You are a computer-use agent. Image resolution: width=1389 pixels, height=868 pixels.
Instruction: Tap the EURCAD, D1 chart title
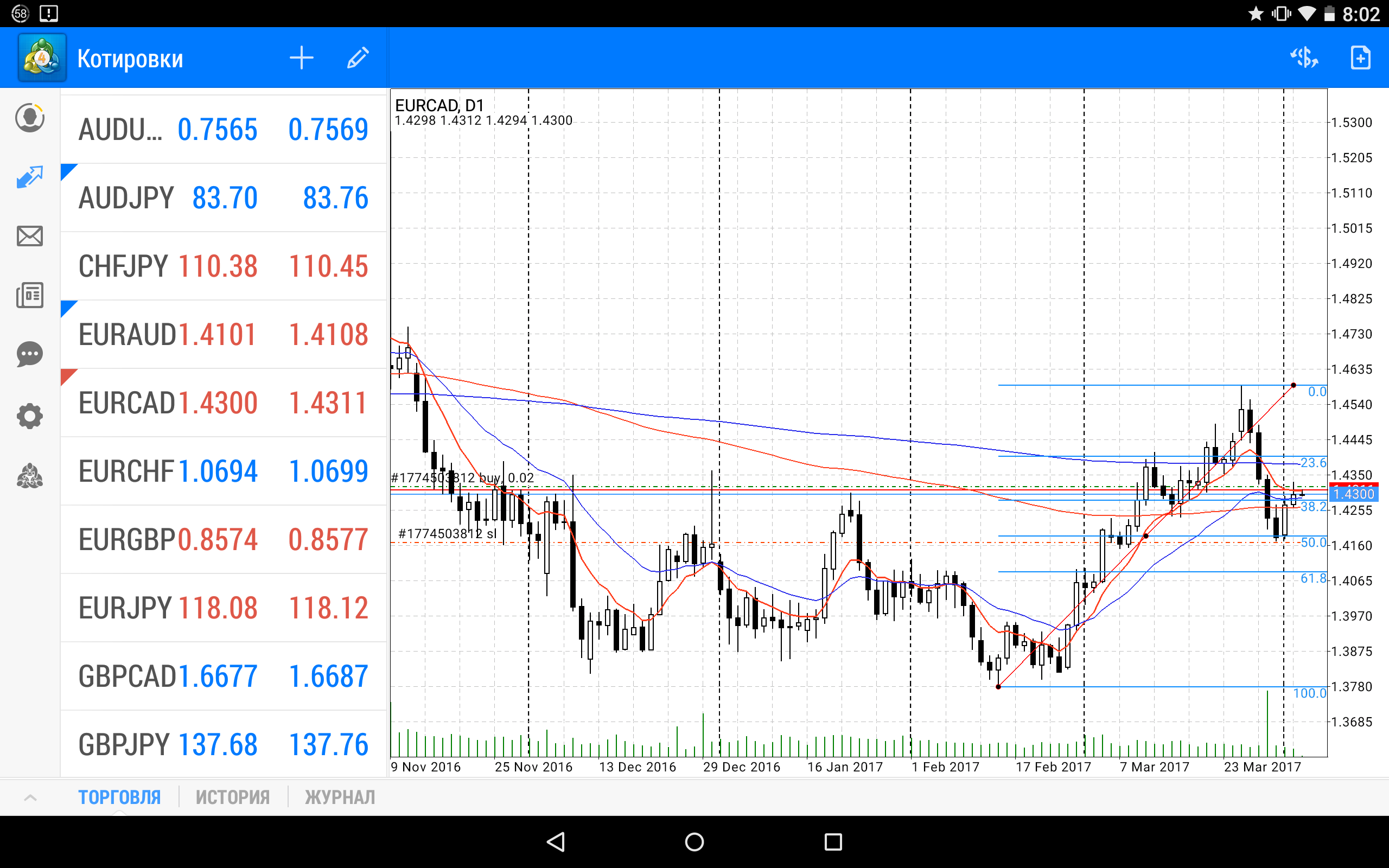(x=439, y=106)
